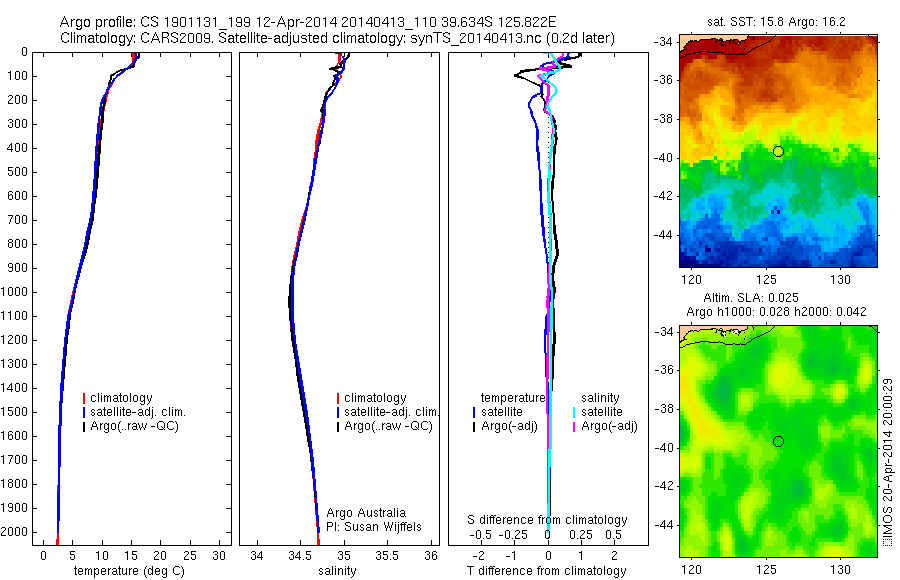Click black Argo(..raw -QC) legend marker in salinity panel
The height and width of the screenshot is (580, 900).
[x=338, y=427]
